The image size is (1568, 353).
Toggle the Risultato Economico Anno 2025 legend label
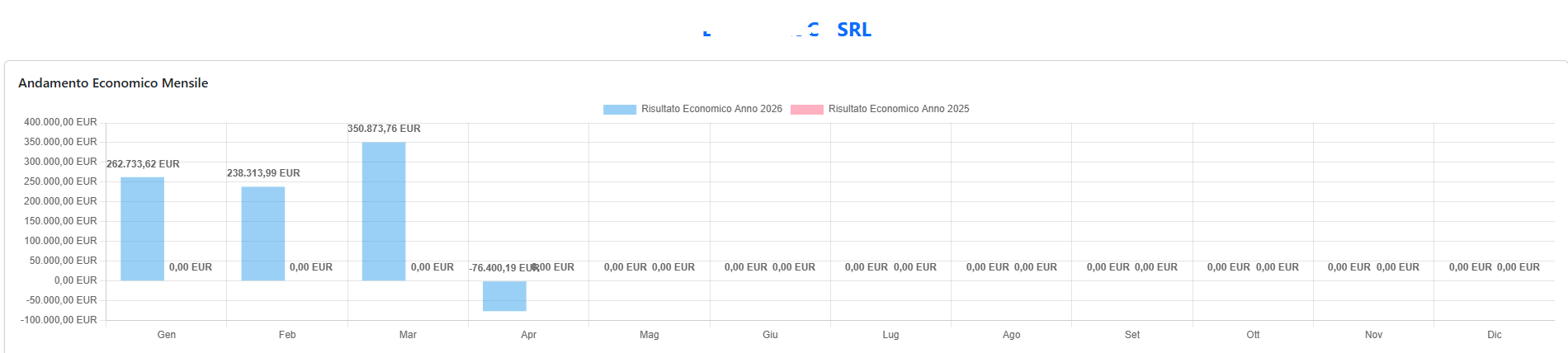898,109
